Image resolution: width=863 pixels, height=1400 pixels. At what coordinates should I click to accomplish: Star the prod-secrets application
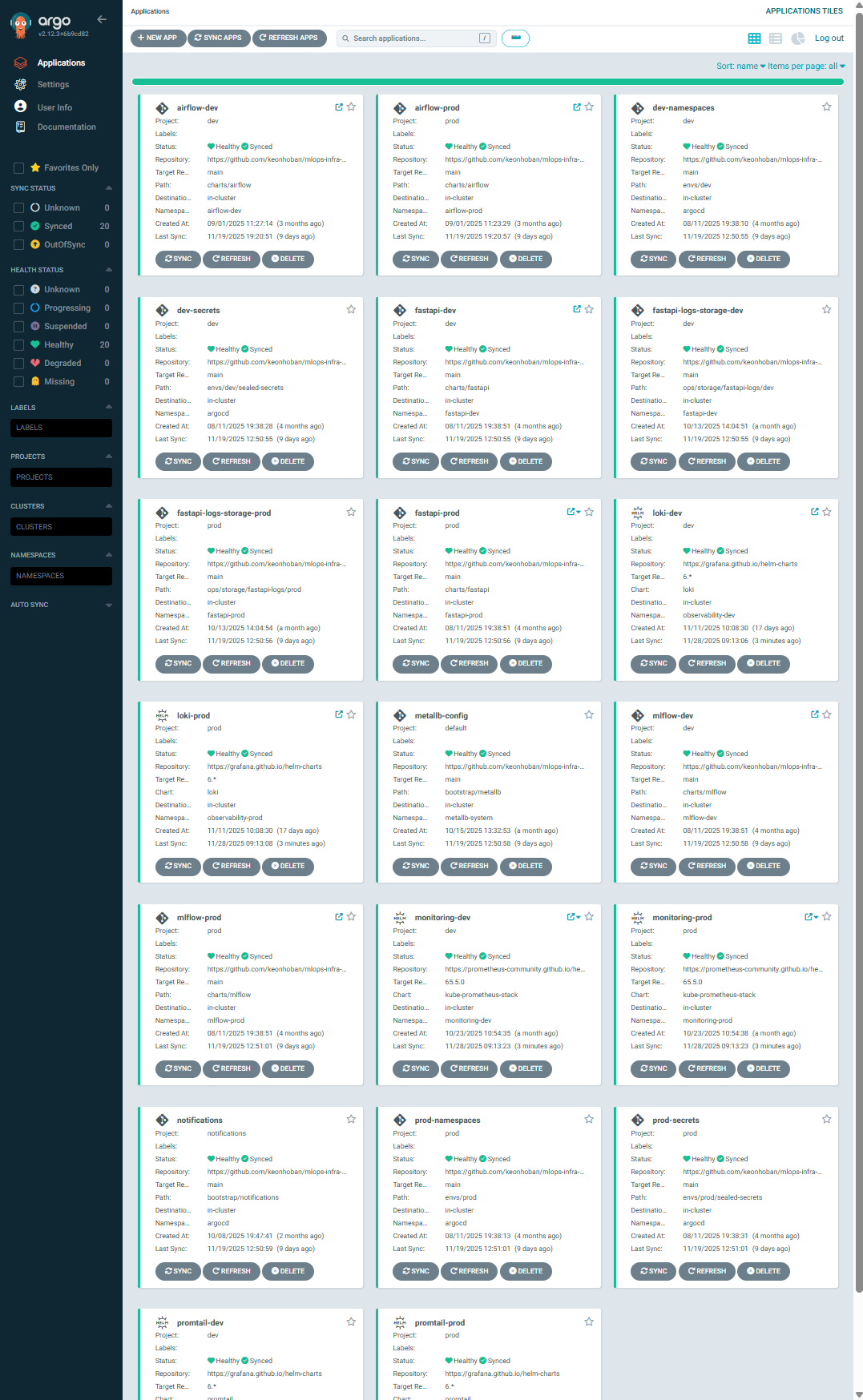pyautogui.click(x=826, y=1119)
